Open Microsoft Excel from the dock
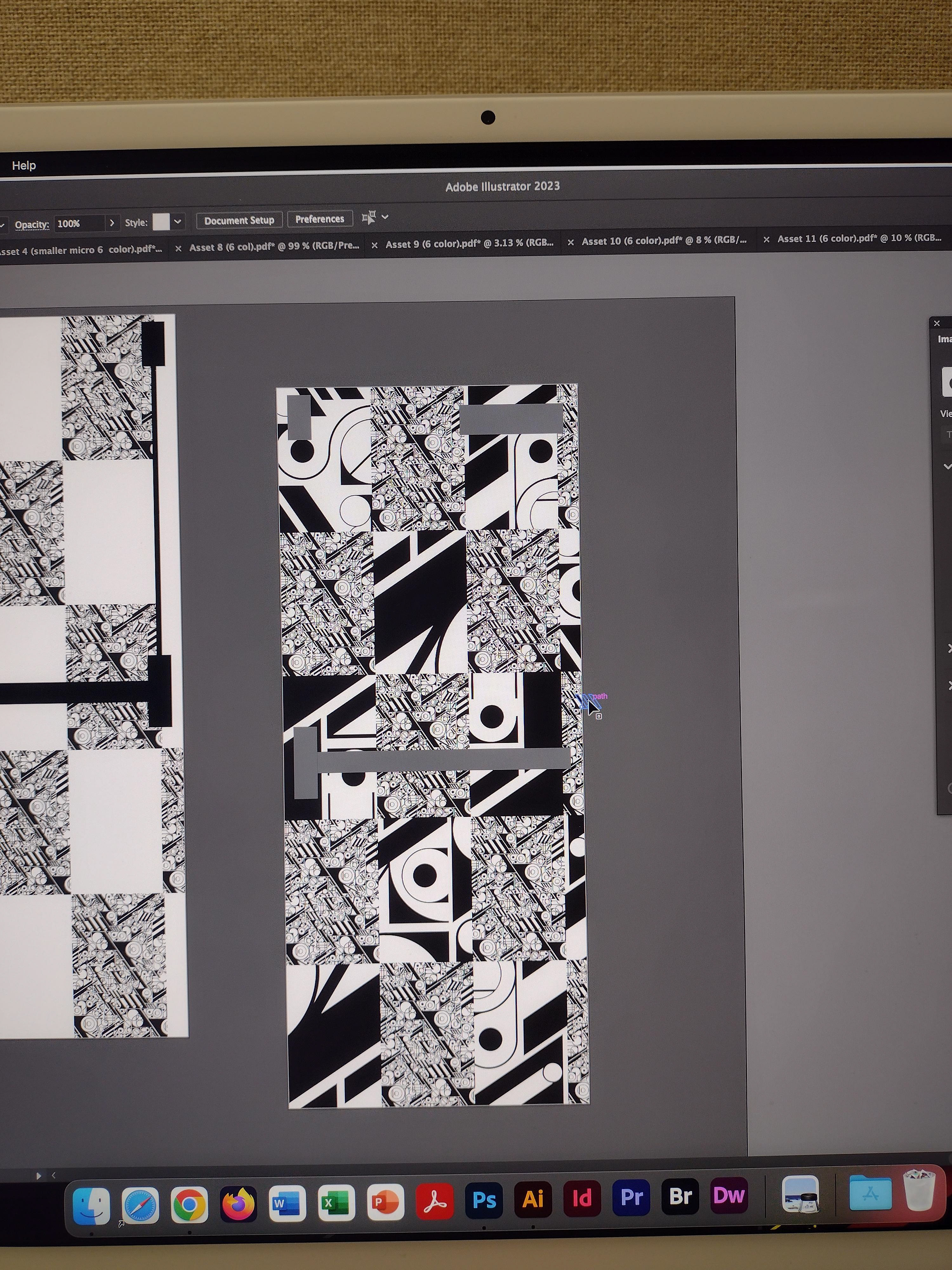This screenshot has height=1270, width=952. pyautogui.click(x=336, y=1202)
